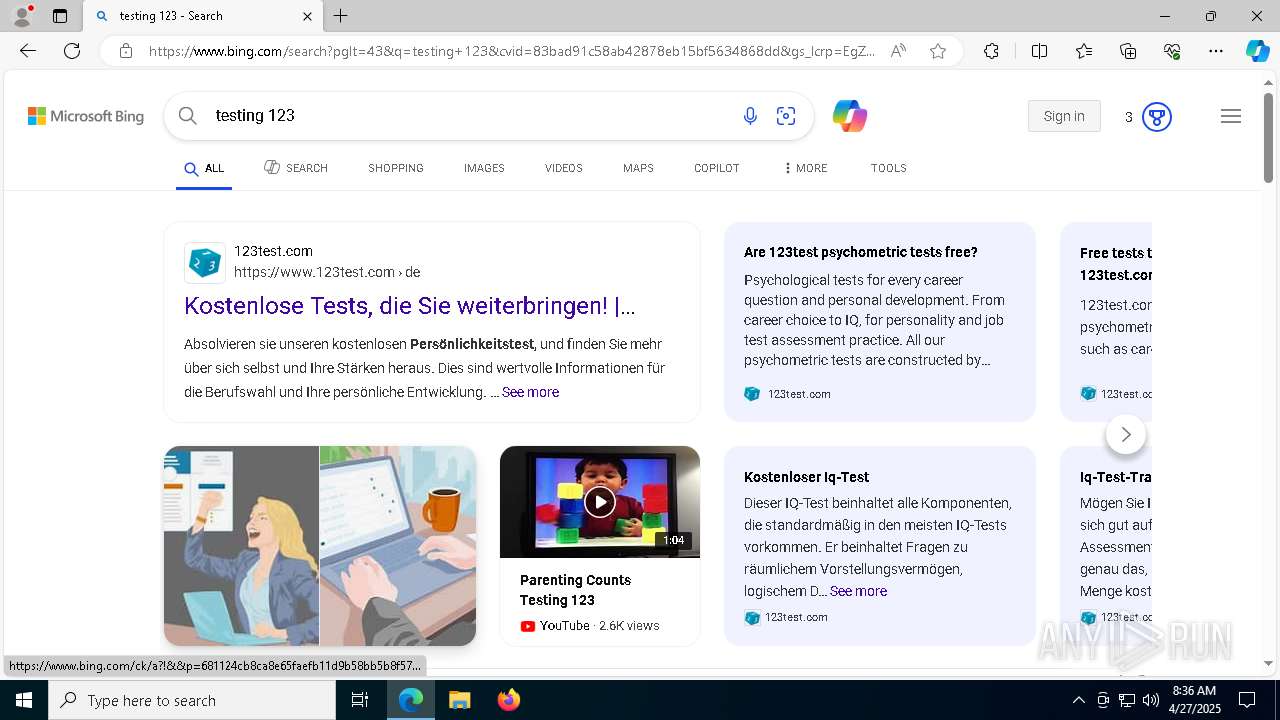Open Collections icon

1128,51
